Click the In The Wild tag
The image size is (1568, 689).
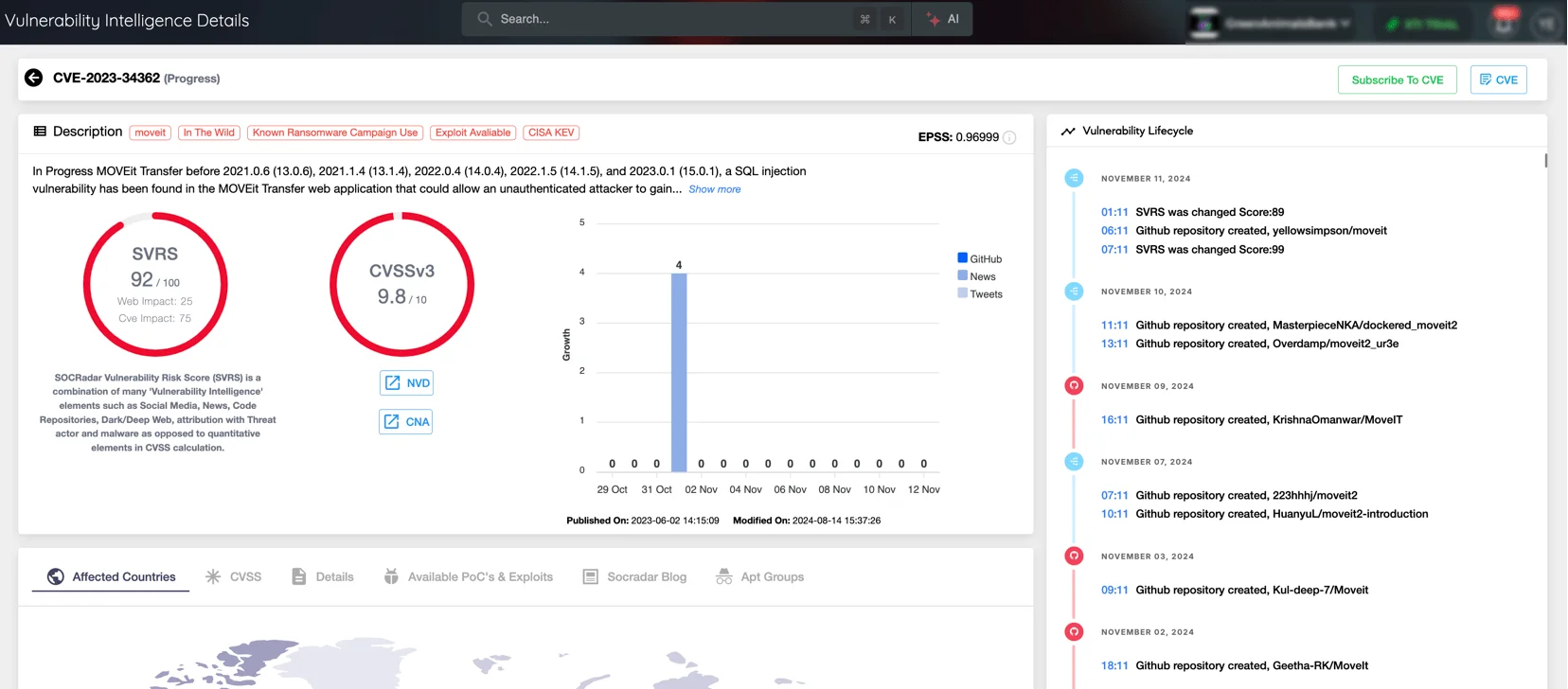[x=208, y=132]
